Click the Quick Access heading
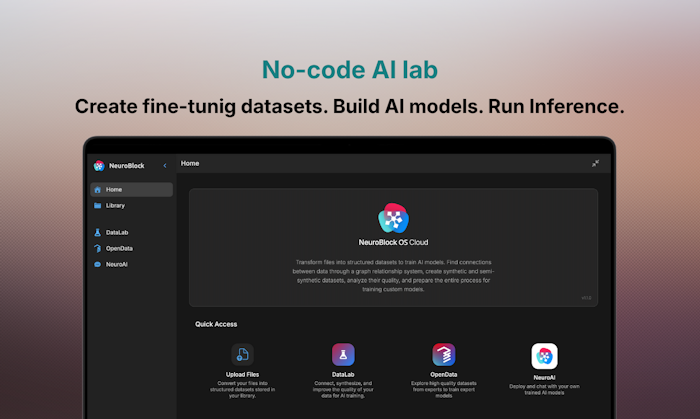 tap(216, 324)
